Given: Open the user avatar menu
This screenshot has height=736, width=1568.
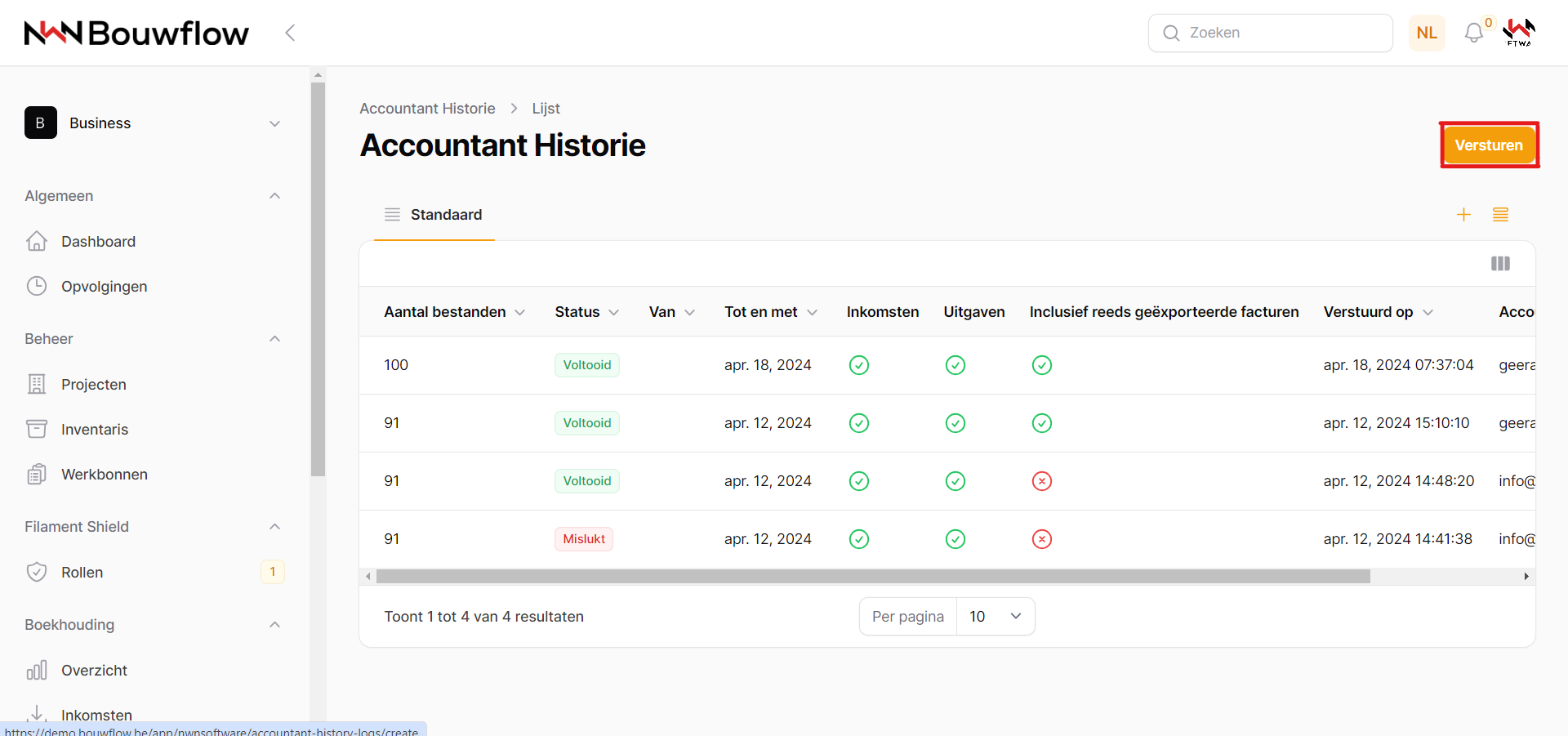Looking at the screenshot, I should point(1519,33).
